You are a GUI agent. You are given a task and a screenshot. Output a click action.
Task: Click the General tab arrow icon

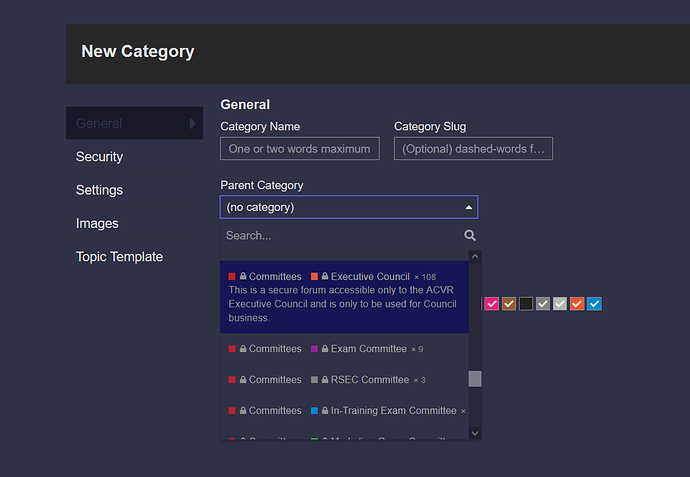192,123
